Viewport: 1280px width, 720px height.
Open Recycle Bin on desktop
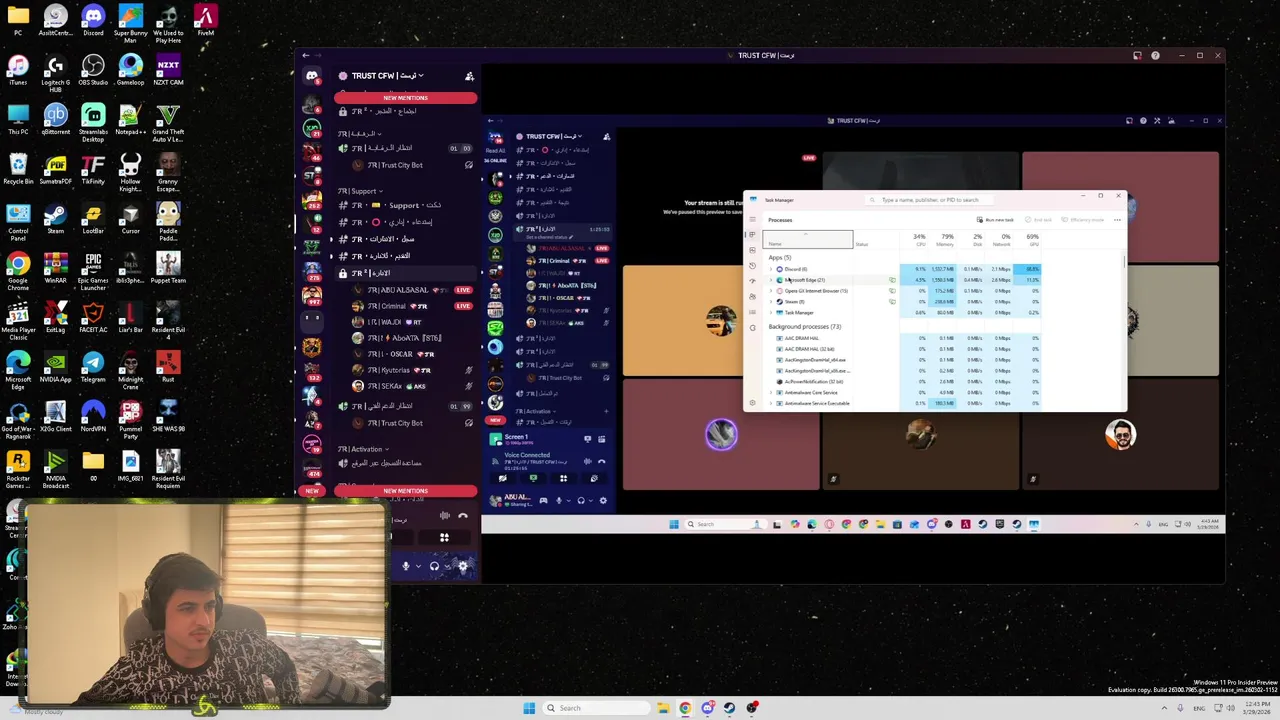point(18,170)
